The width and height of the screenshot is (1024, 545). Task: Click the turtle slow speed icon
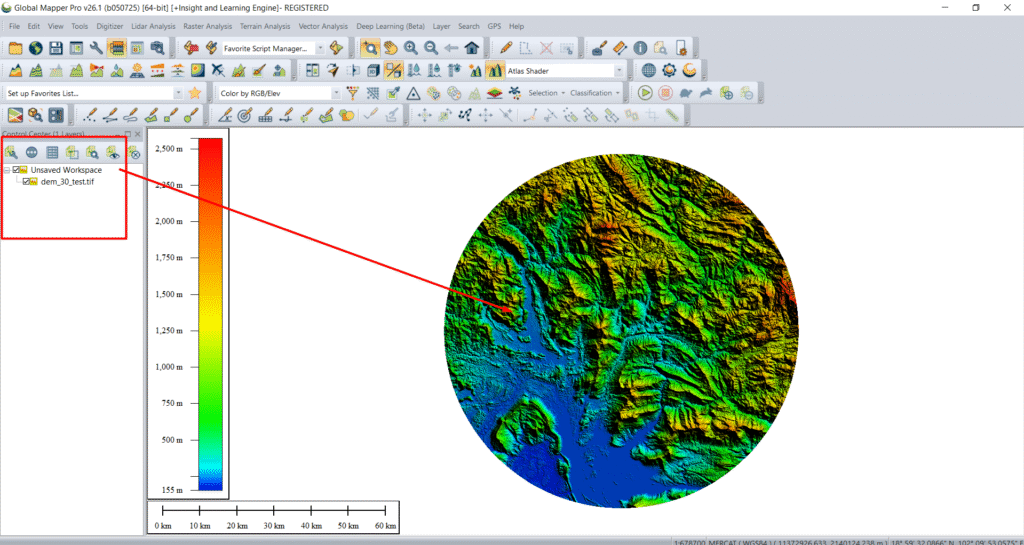(x=686, y=93)
